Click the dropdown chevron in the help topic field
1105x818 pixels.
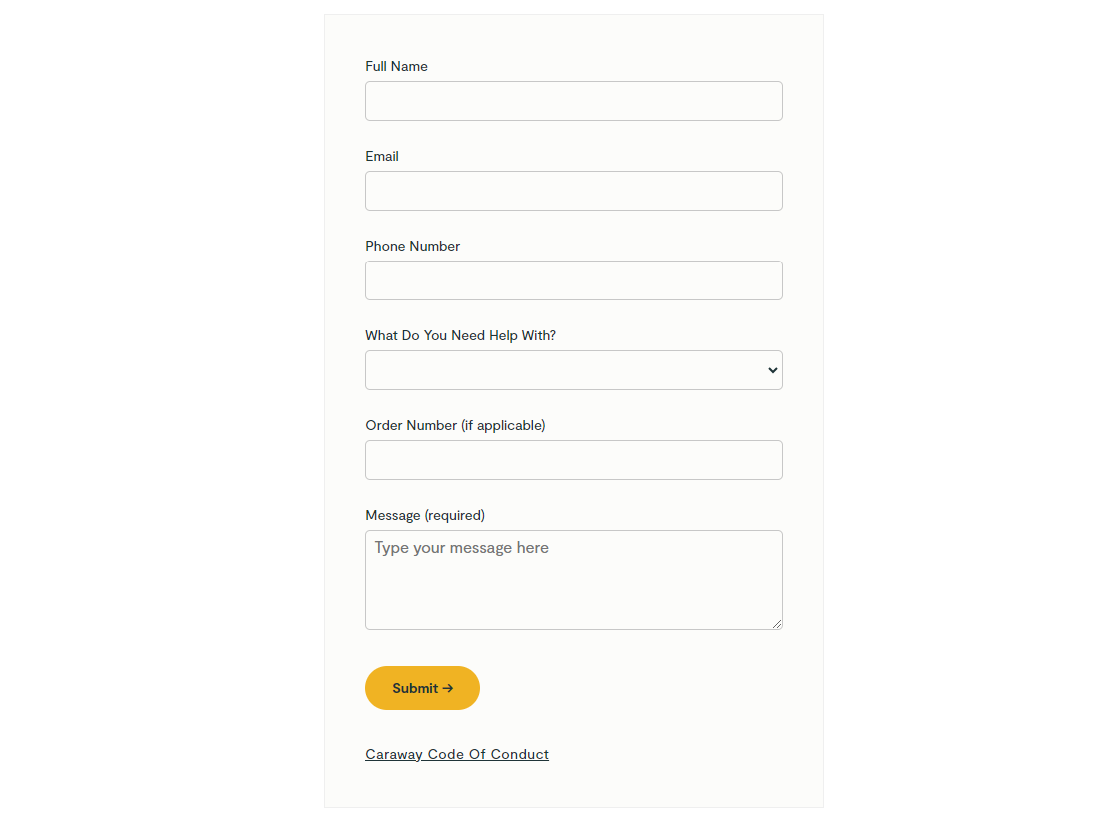click(x=772, y=371)
